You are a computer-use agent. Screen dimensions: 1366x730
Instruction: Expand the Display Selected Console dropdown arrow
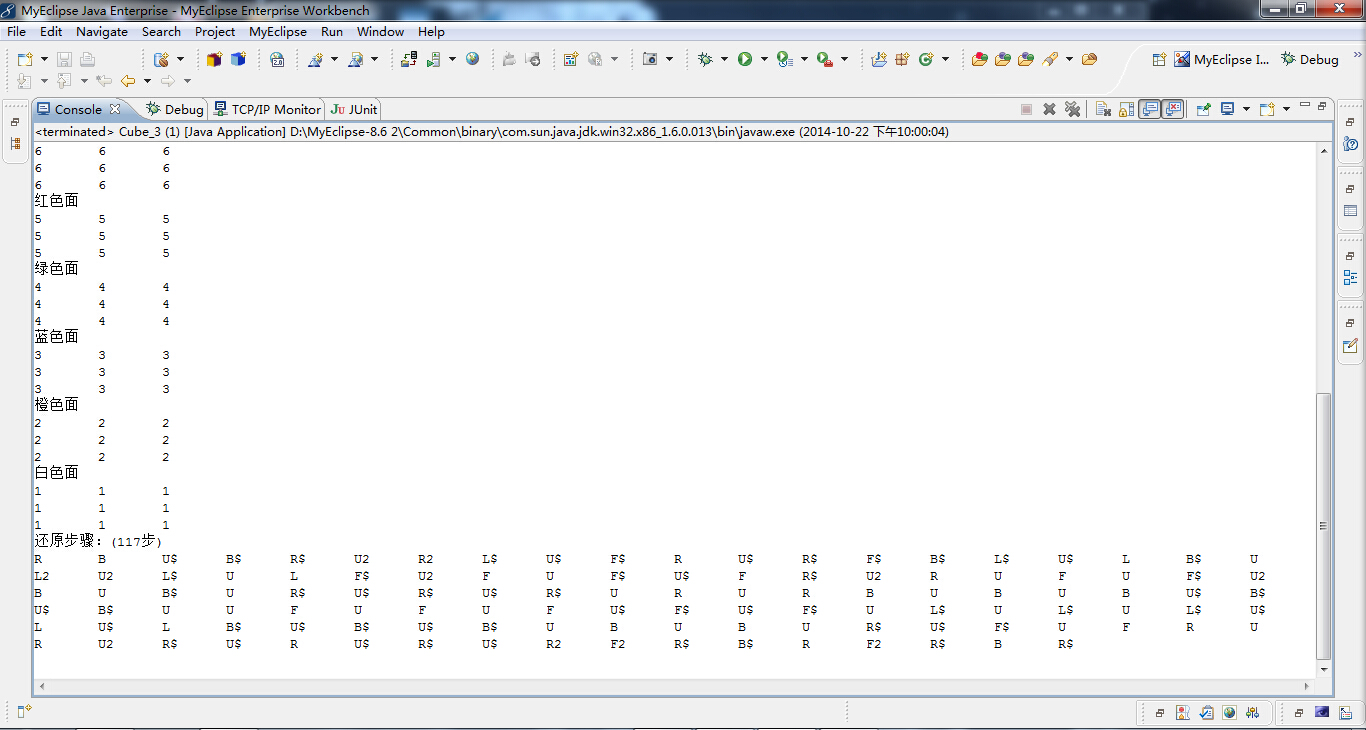[x=1246, y=109]
